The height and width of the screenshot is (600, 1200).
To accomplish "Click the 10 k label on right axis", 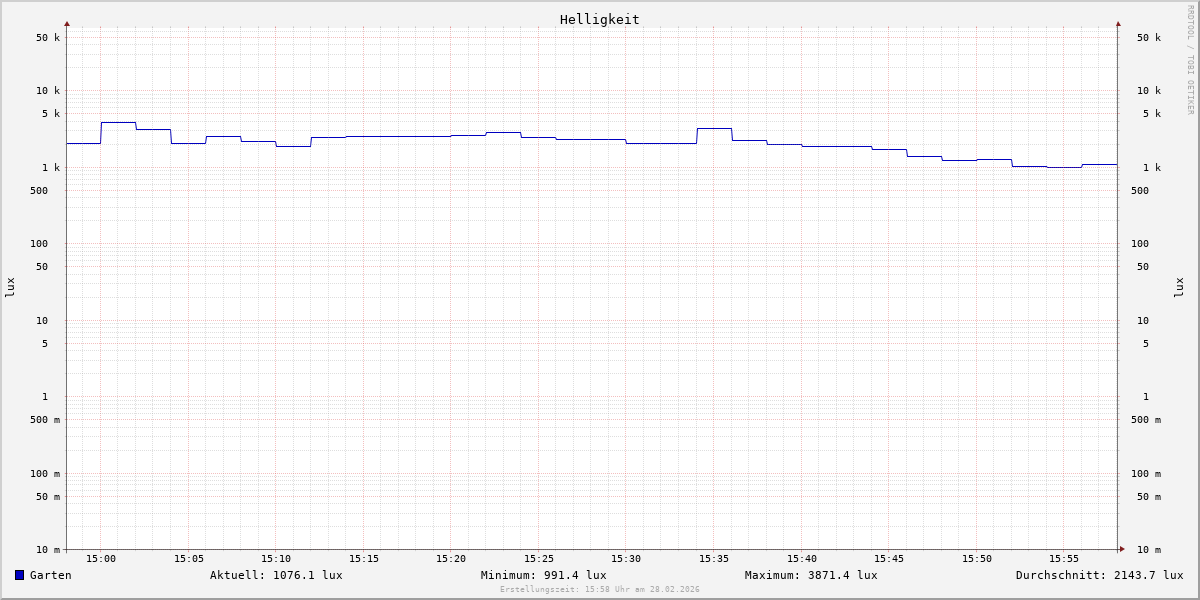I will [1149, 91].
